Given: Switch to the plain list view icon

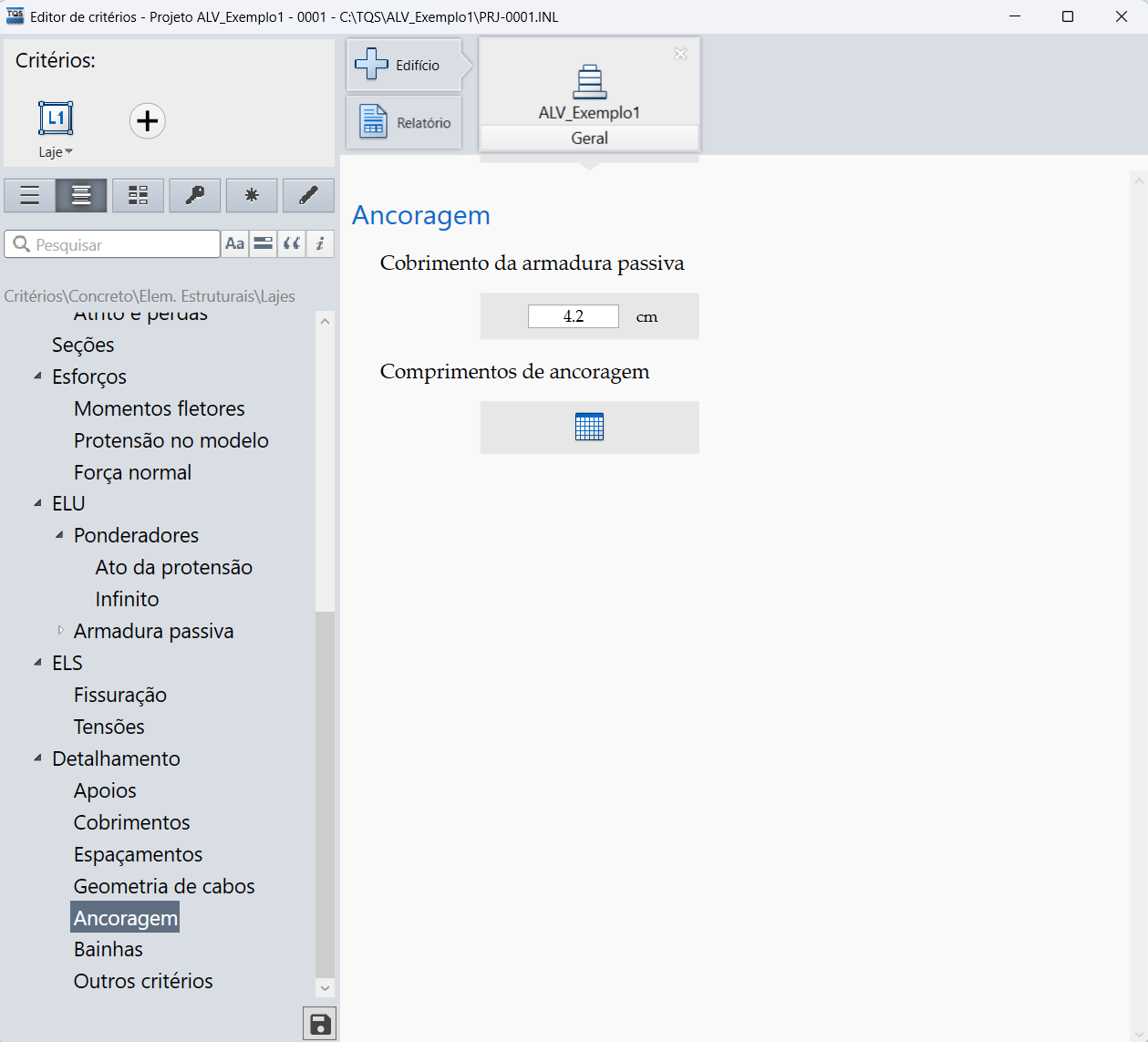Looking at the screenshot, I should tap(29, 195).
